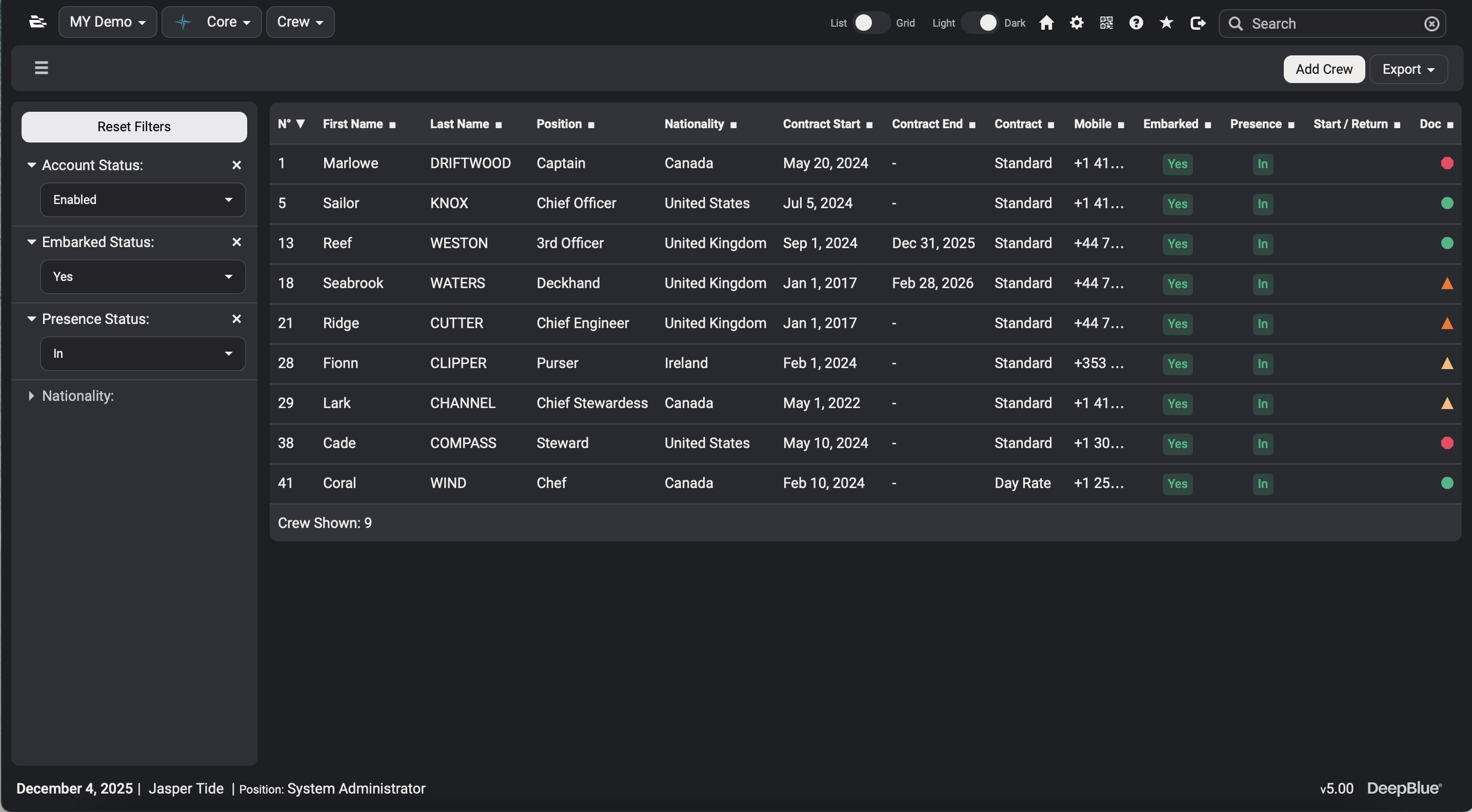Screen dimensions: 1472x812
Task: Click the DeepBlue ship logo icon
Action: (x=38, y=22)
